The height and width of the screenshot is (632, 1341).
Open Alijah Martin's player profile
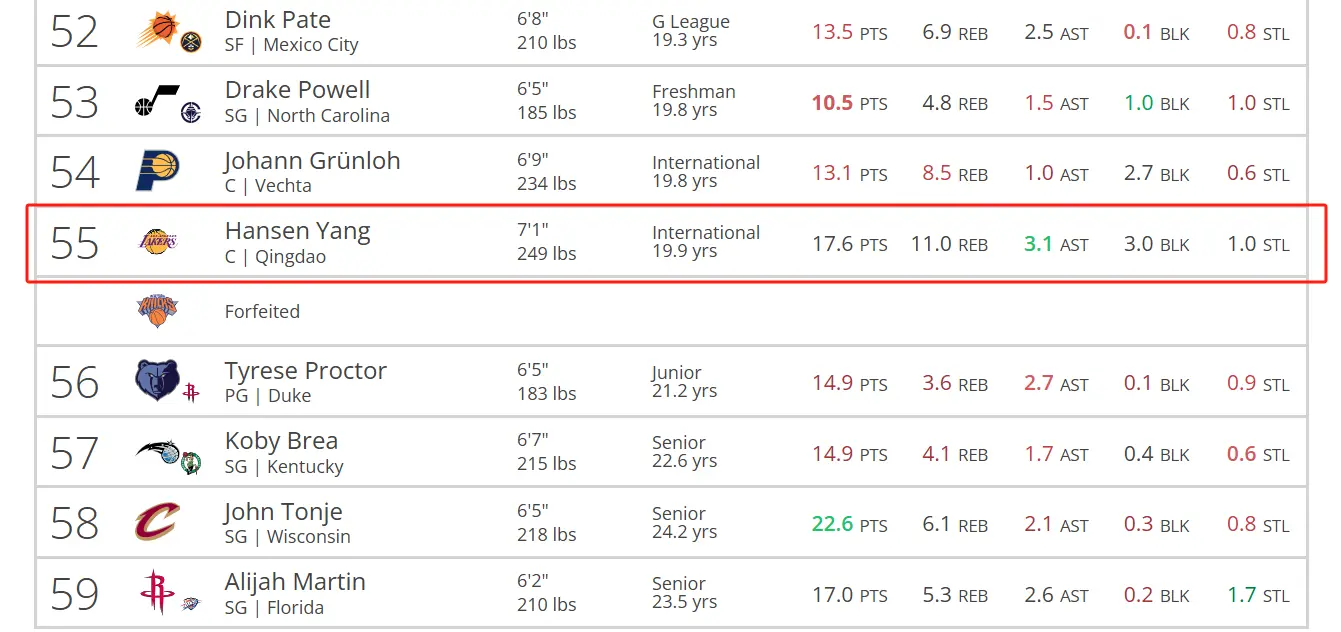[295, 582]
